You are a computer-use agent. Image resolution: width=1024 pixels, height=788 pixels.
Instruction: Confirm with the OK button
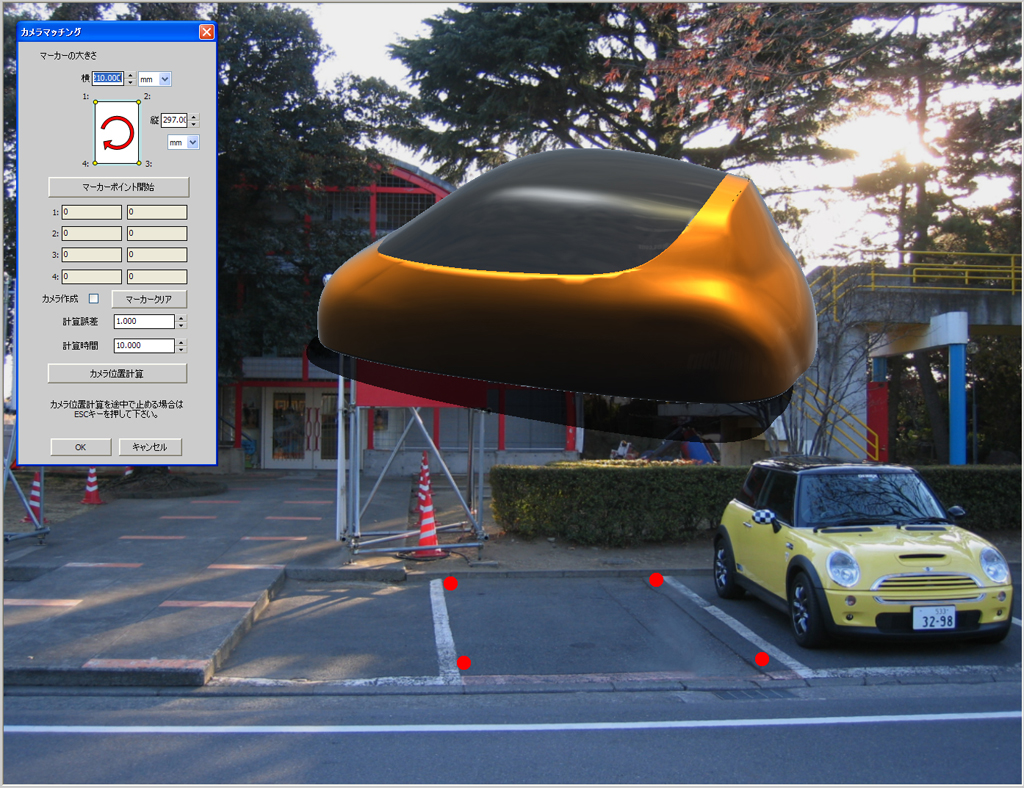pyautogui.click(x=81, y=447)
